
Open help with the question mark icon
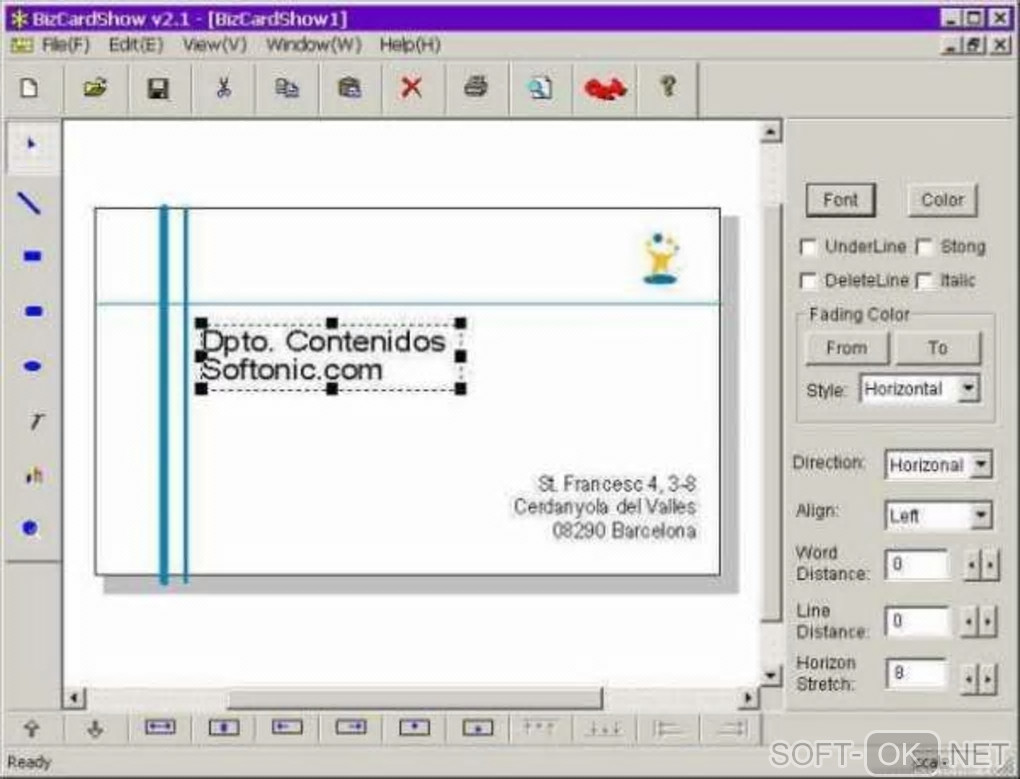pyautogui.click(x=668, y=87)
